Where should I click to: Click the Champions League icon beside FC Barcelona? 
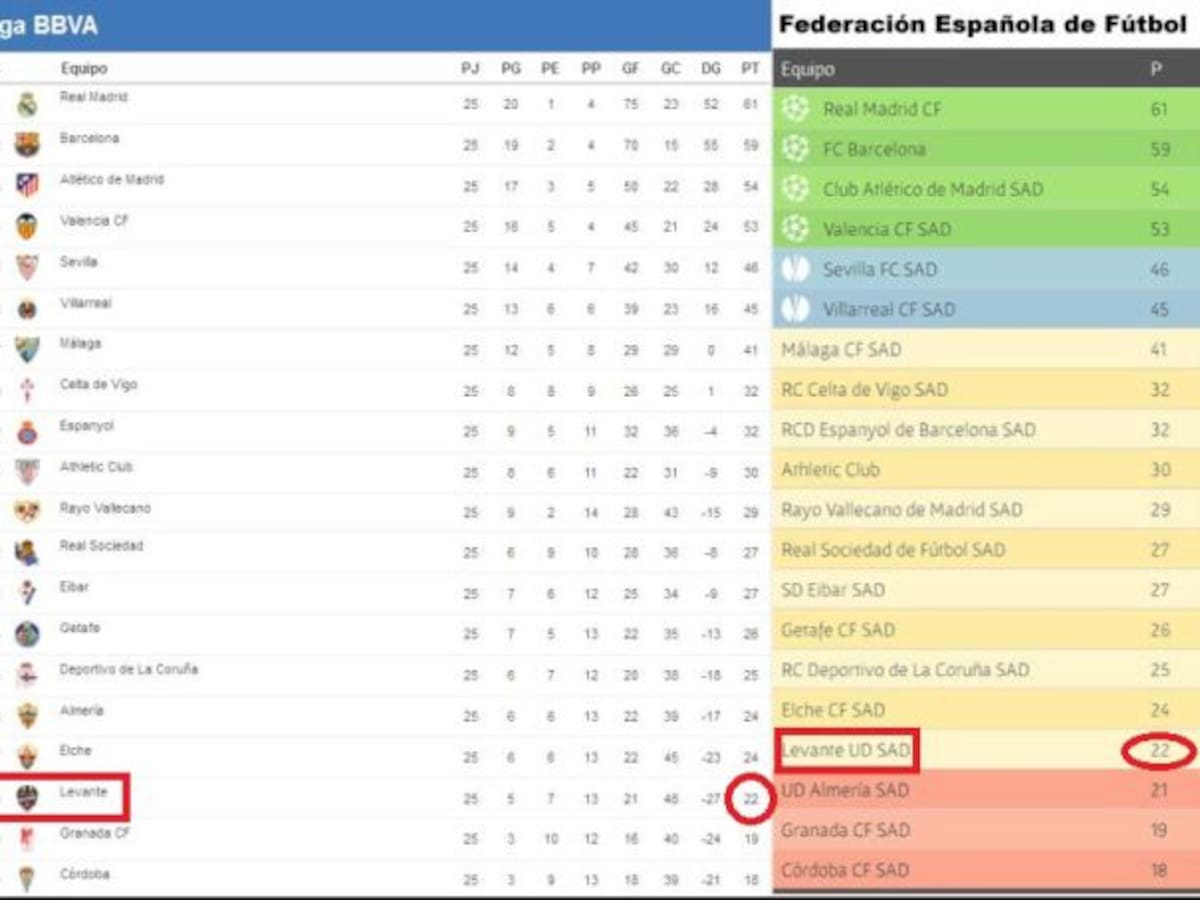pos(796,149)
